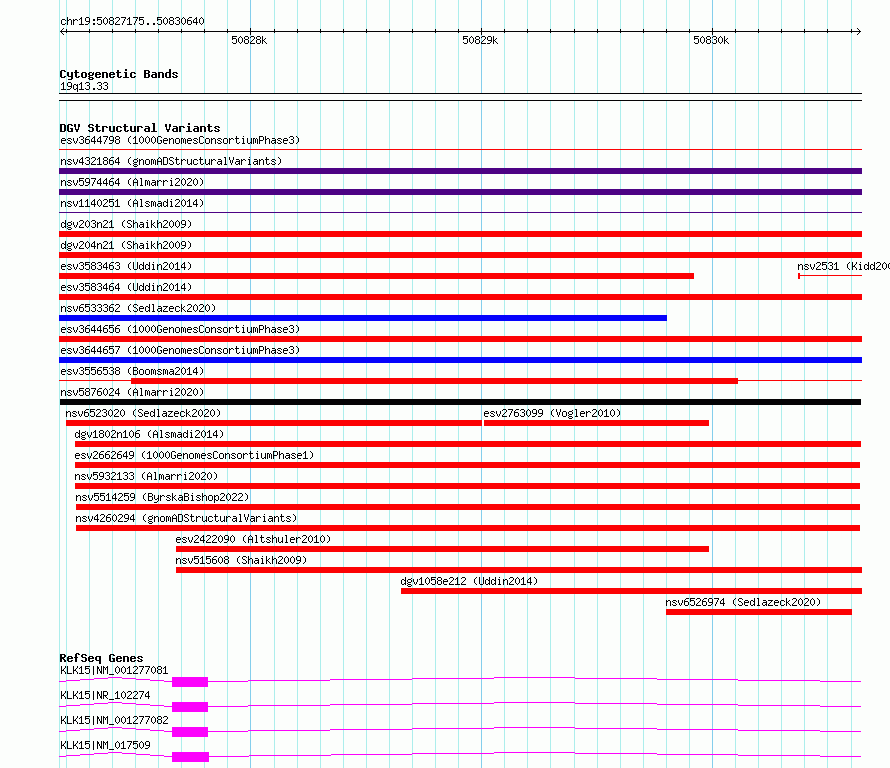Open the nsv4321864 gnomAD variant label
890x768 pixels.
click(x=171, y=161)
